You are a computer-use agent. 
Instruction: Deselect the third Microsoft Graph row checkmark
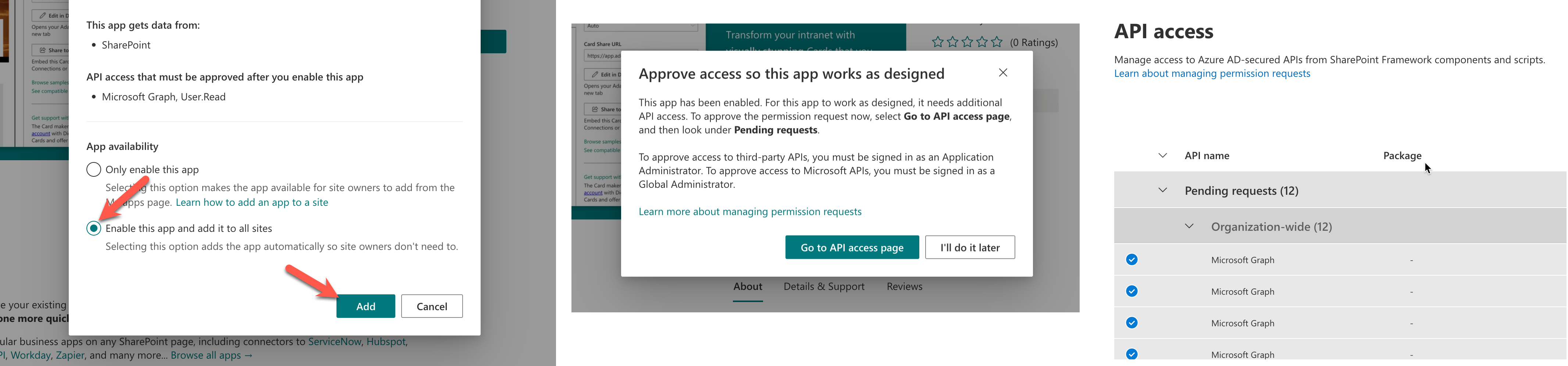tap(1132, 323)
